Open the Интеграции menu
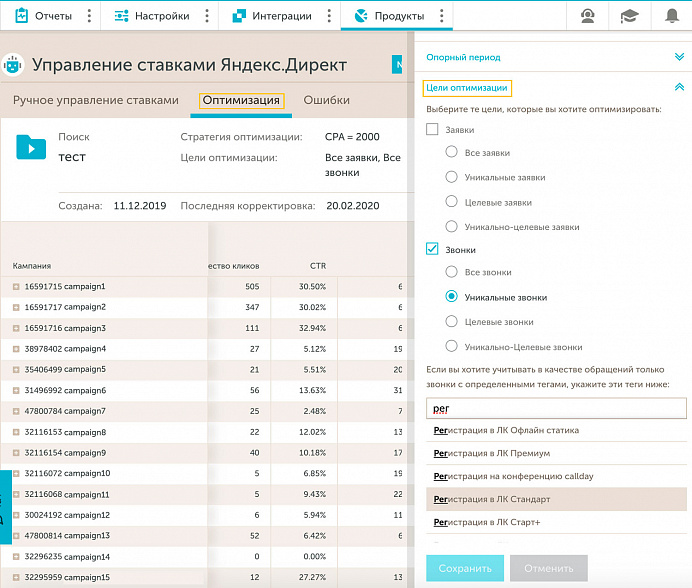 tap(282, 16)
